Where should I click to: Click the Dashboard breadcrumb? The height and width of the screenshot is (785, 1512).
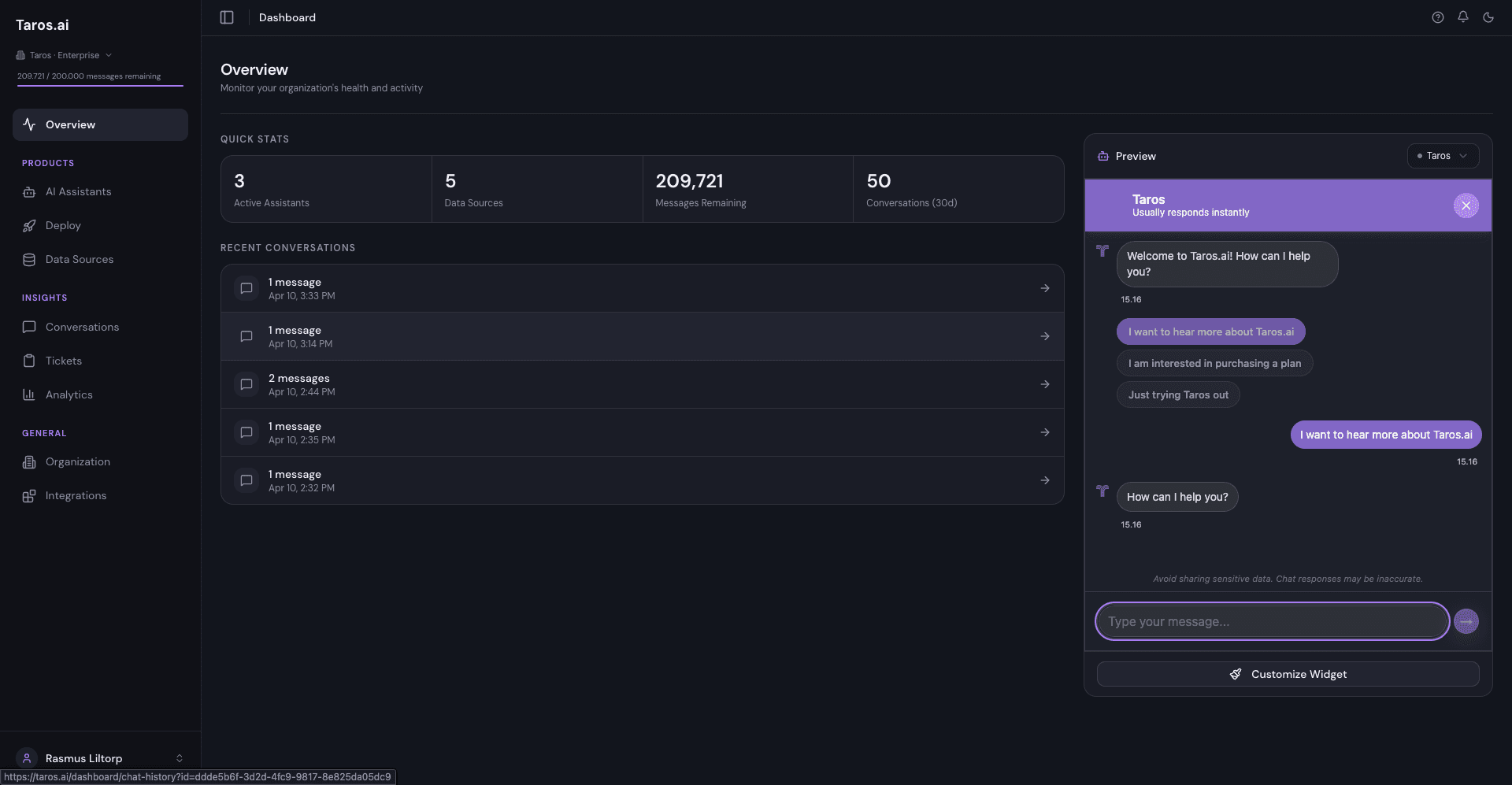coord(287,17)
